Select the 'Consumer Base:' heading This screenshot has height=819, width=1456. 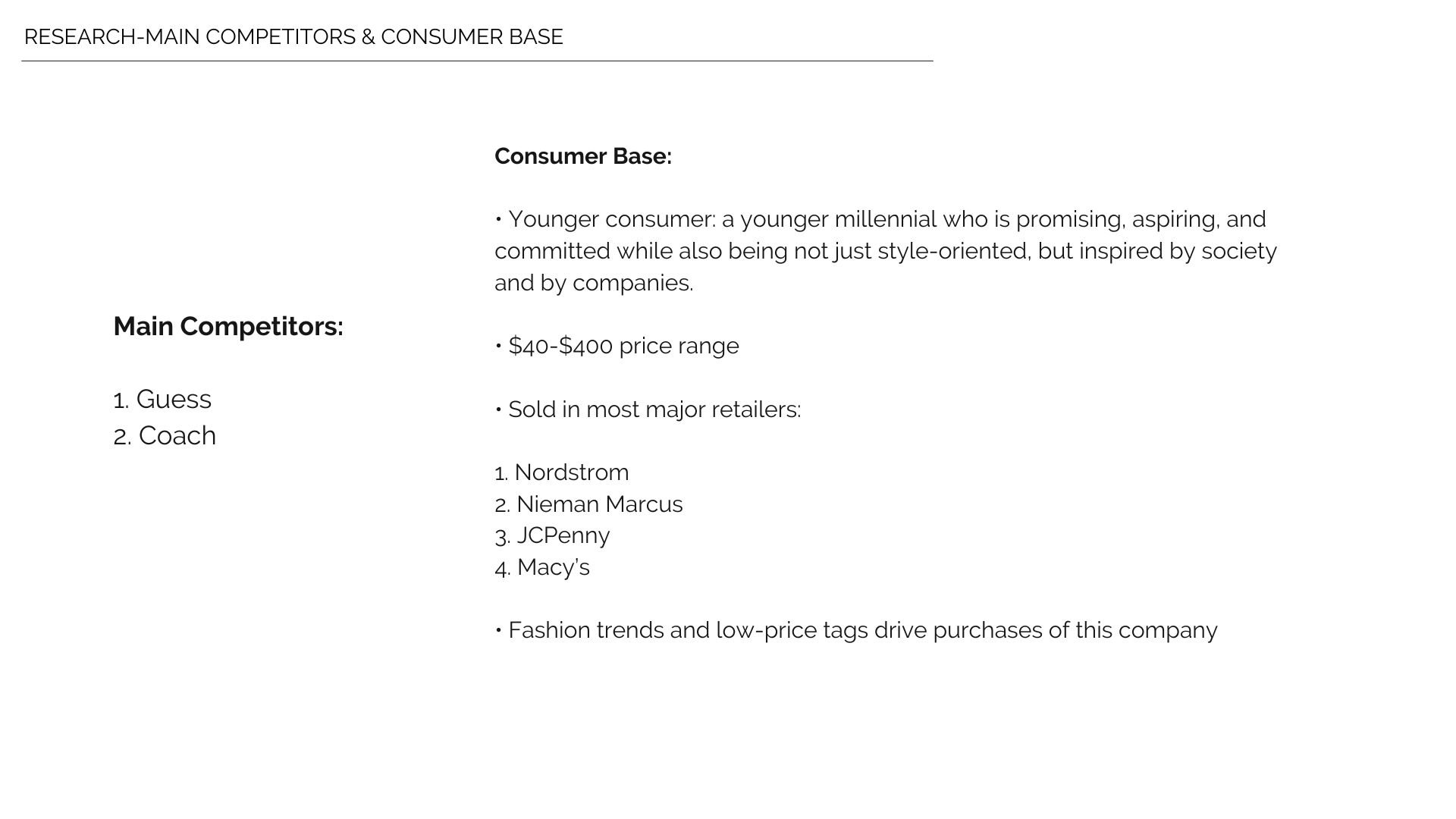583,156
